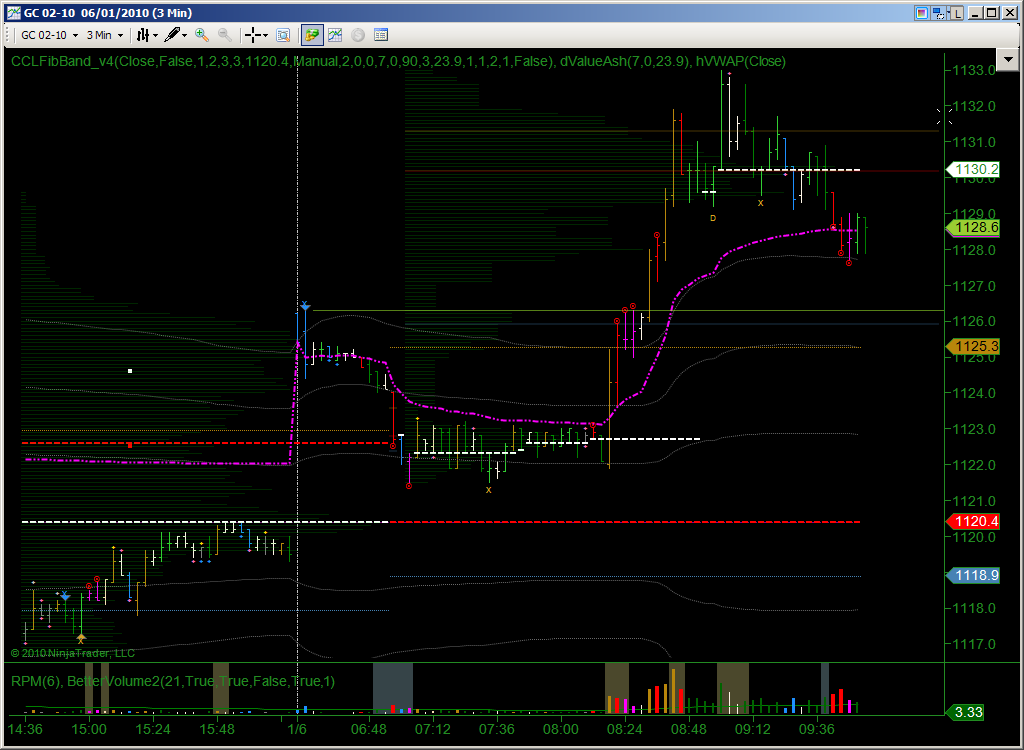Click the chart title GC 02-10 06/01/2010
Image resolution: width=1024 pixels, height=750 pixels.
[108, 13]
